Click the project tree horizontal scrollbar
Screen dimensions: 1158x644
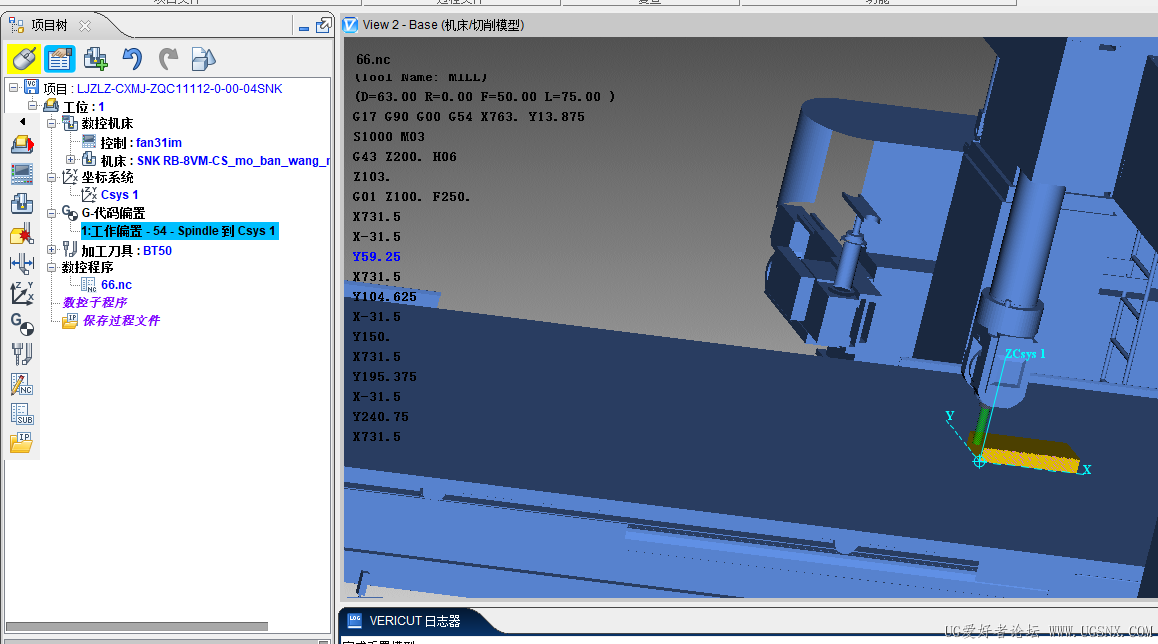point(137,626)
